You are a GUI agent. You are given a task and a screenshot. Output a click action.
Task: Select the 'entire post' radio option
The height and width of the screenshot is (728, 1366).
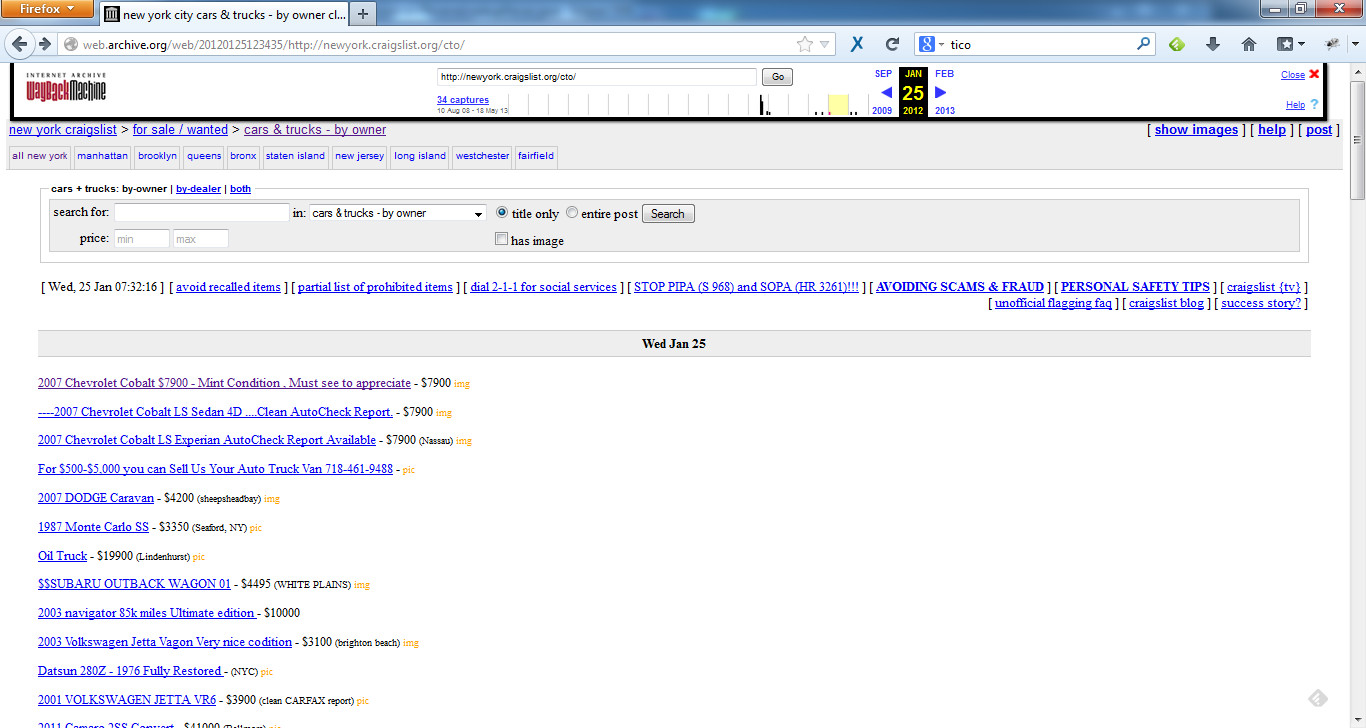click(572, 213)
